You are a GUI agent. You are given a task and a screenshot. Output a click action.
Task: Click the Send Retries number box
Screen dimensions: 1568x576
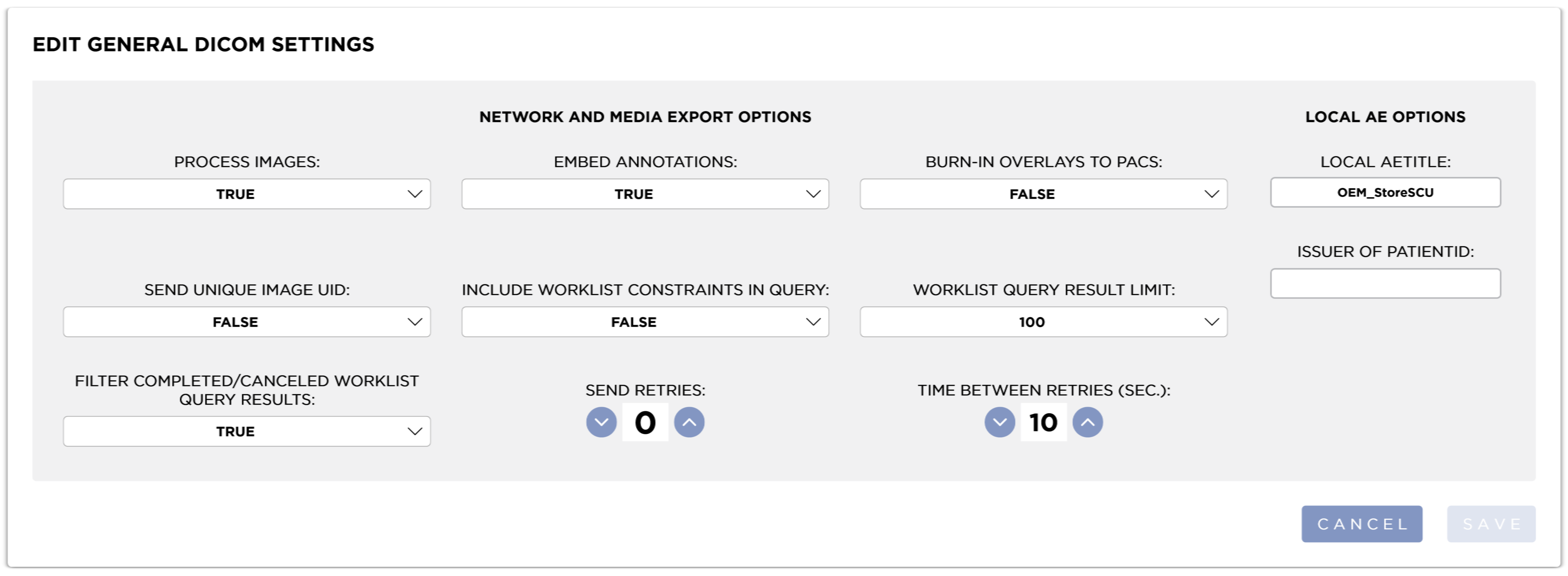pyautogui.click(x=645, y=422)
